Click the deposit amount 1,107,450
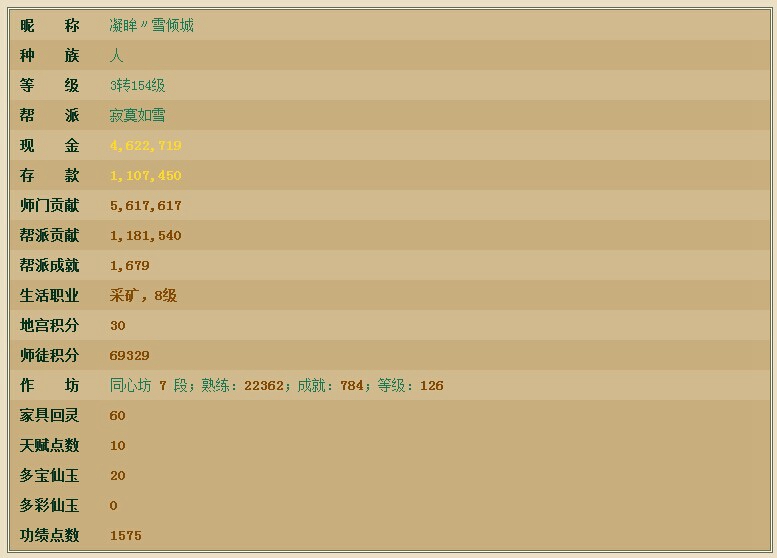Screen dimensions: 777x558 pyautogui.click(x=145, y=176)
